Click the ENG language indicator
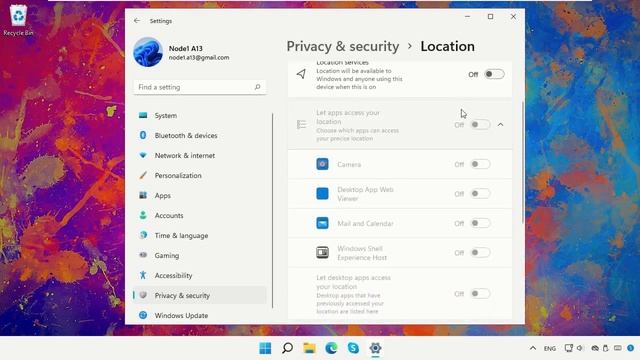This screenshot has width=640, height=360. pos(550,348)
